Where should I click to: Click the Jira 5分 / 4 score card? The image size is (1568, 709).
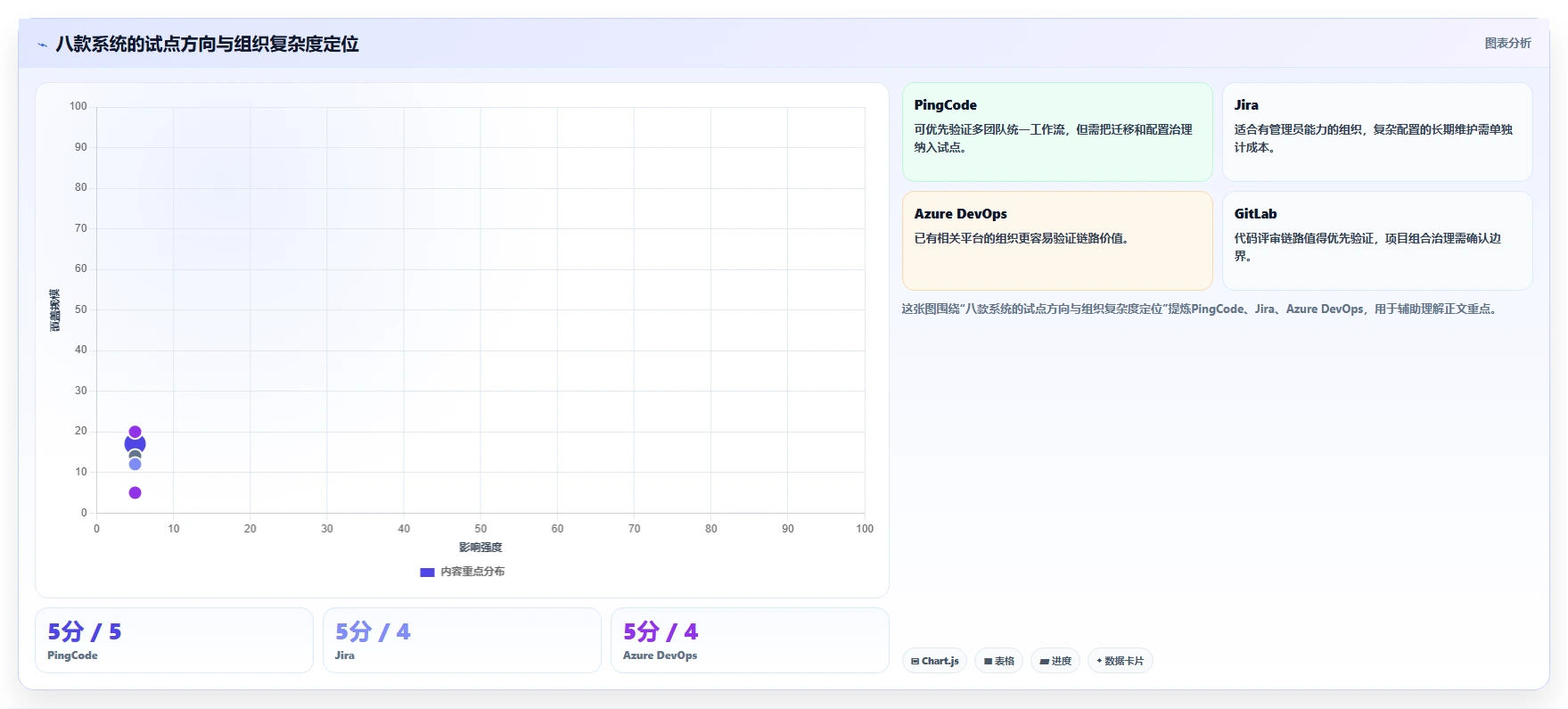point(462,640)
